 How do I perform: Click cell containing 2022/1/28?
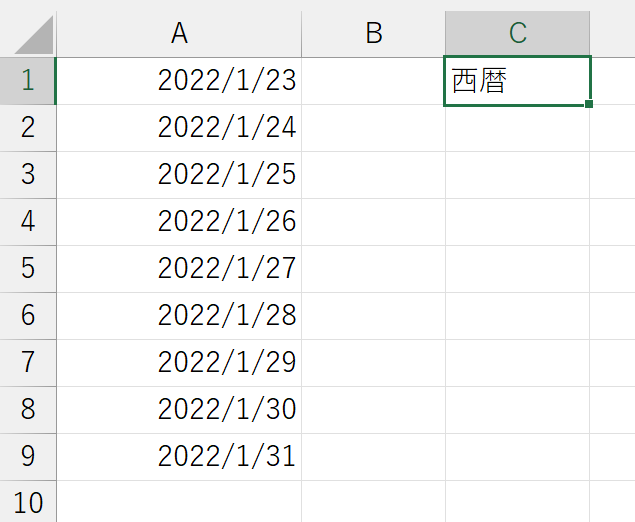(x=179, y=316)
